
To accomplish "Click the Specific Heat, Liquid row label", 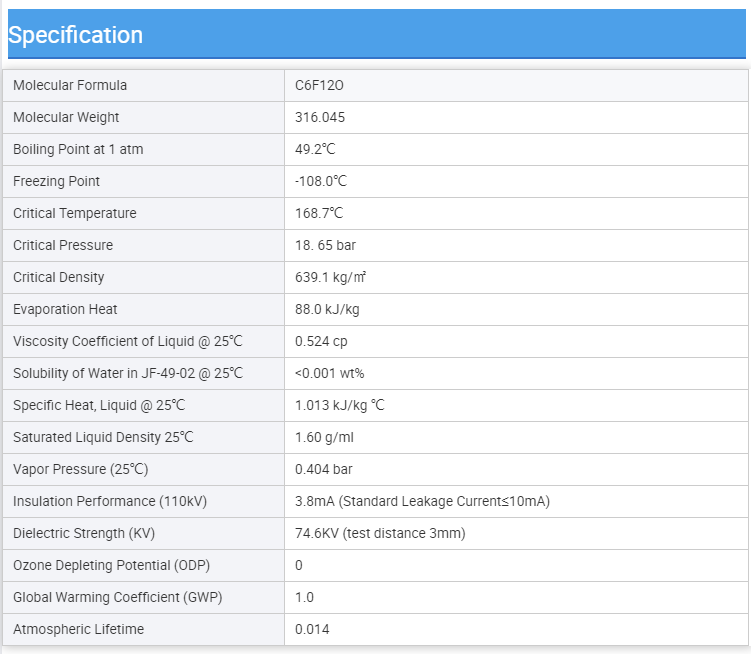I will pyautogui.click(x=99, y=405).
